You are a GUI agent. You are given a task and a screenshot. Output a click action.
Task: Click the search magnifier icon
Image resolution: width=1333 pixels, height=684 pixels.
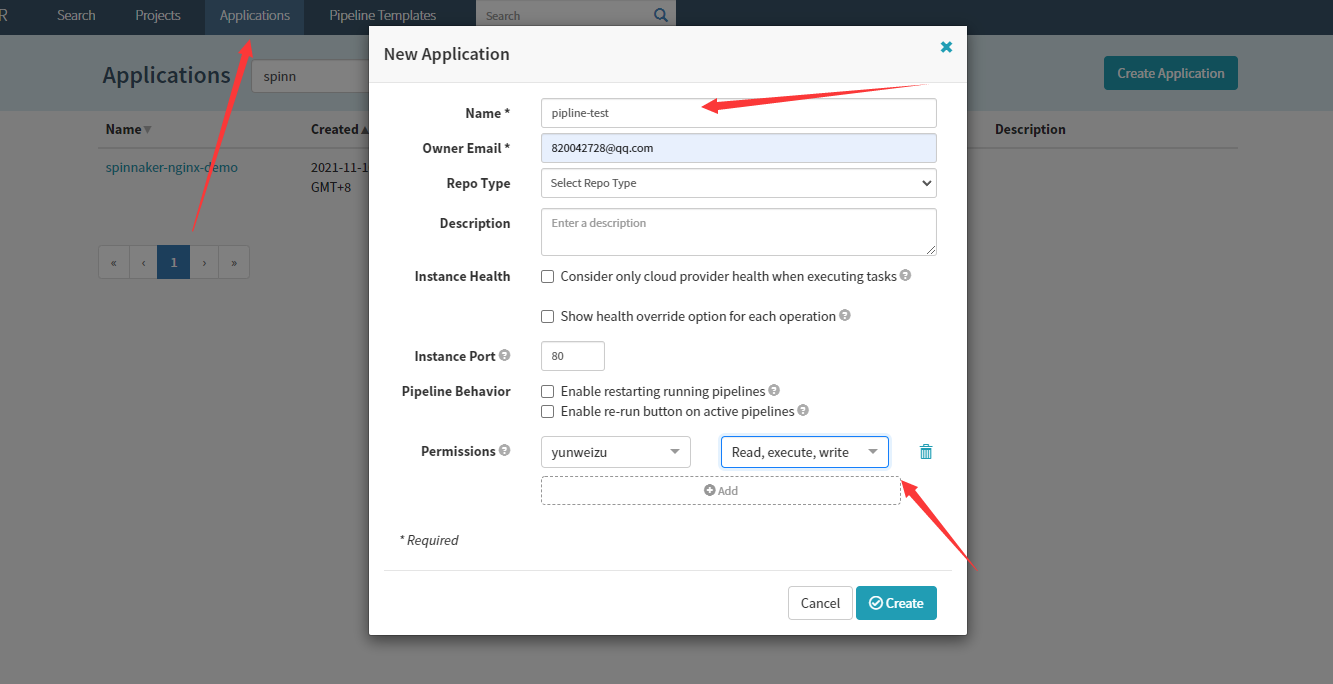660,15
